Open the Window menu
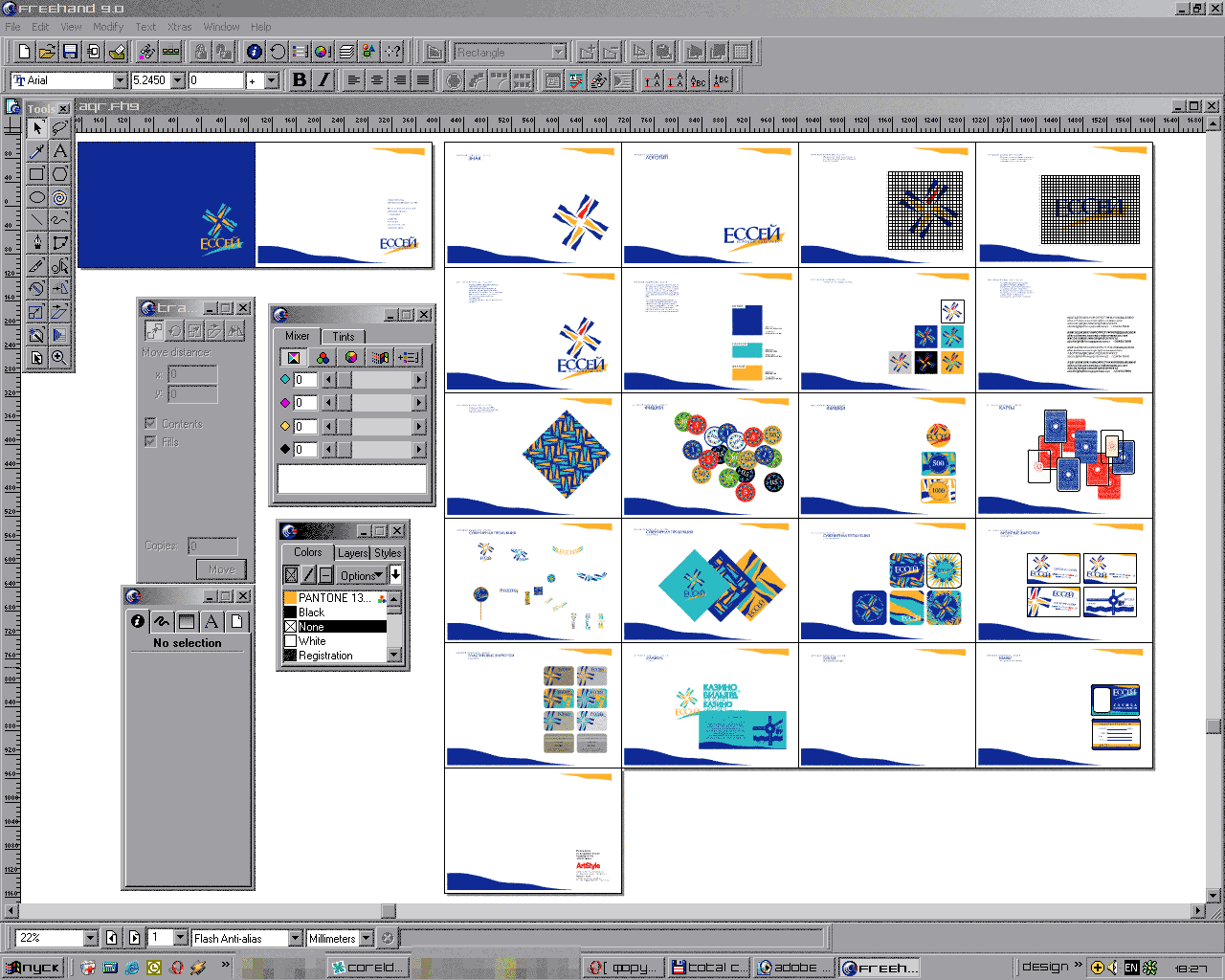 tap(221, 27)
